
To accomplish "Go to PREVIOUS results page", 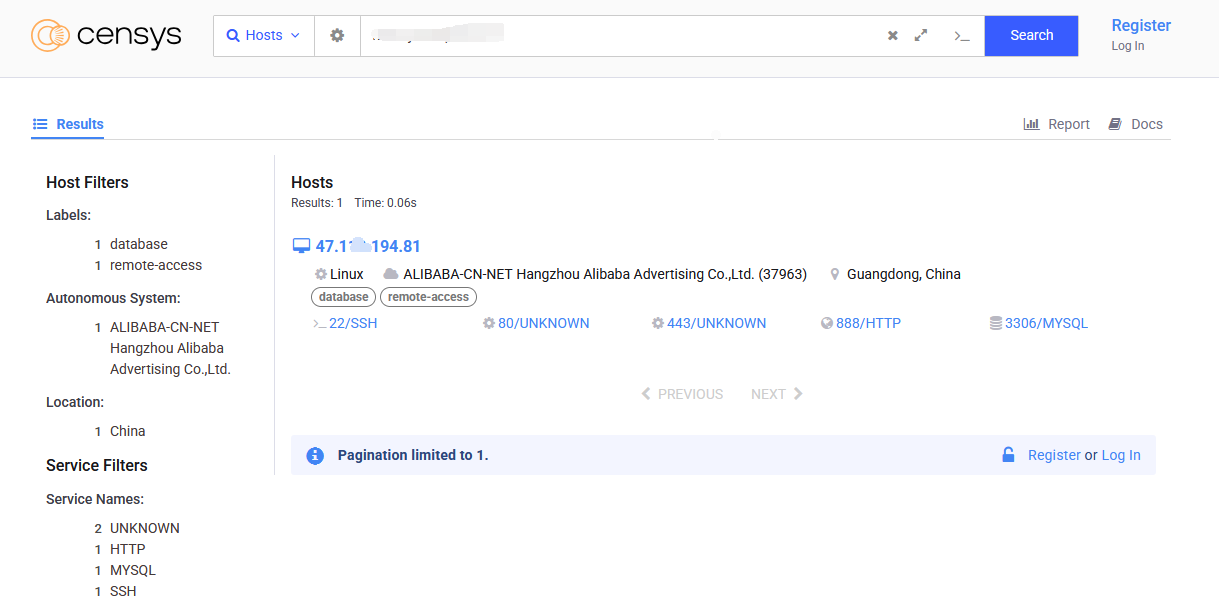I will tap(682, 394).
